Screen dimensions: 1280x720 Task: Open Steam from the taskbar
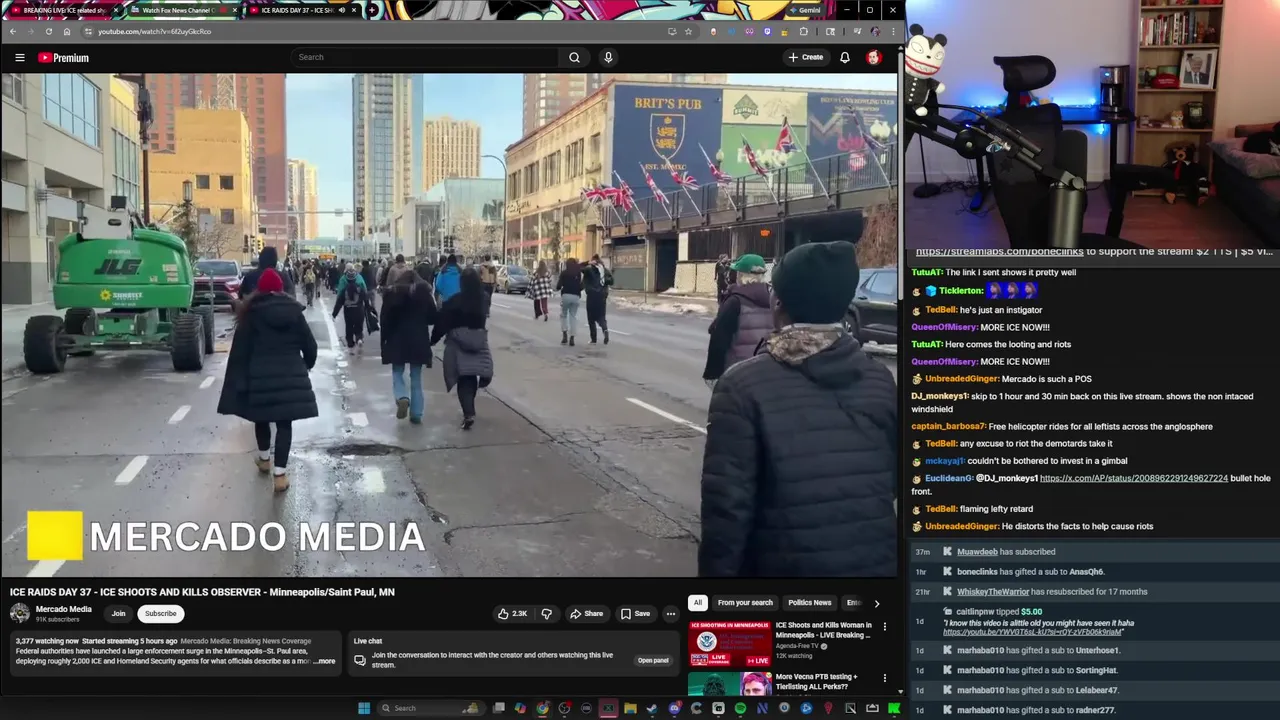pos(652,708)
